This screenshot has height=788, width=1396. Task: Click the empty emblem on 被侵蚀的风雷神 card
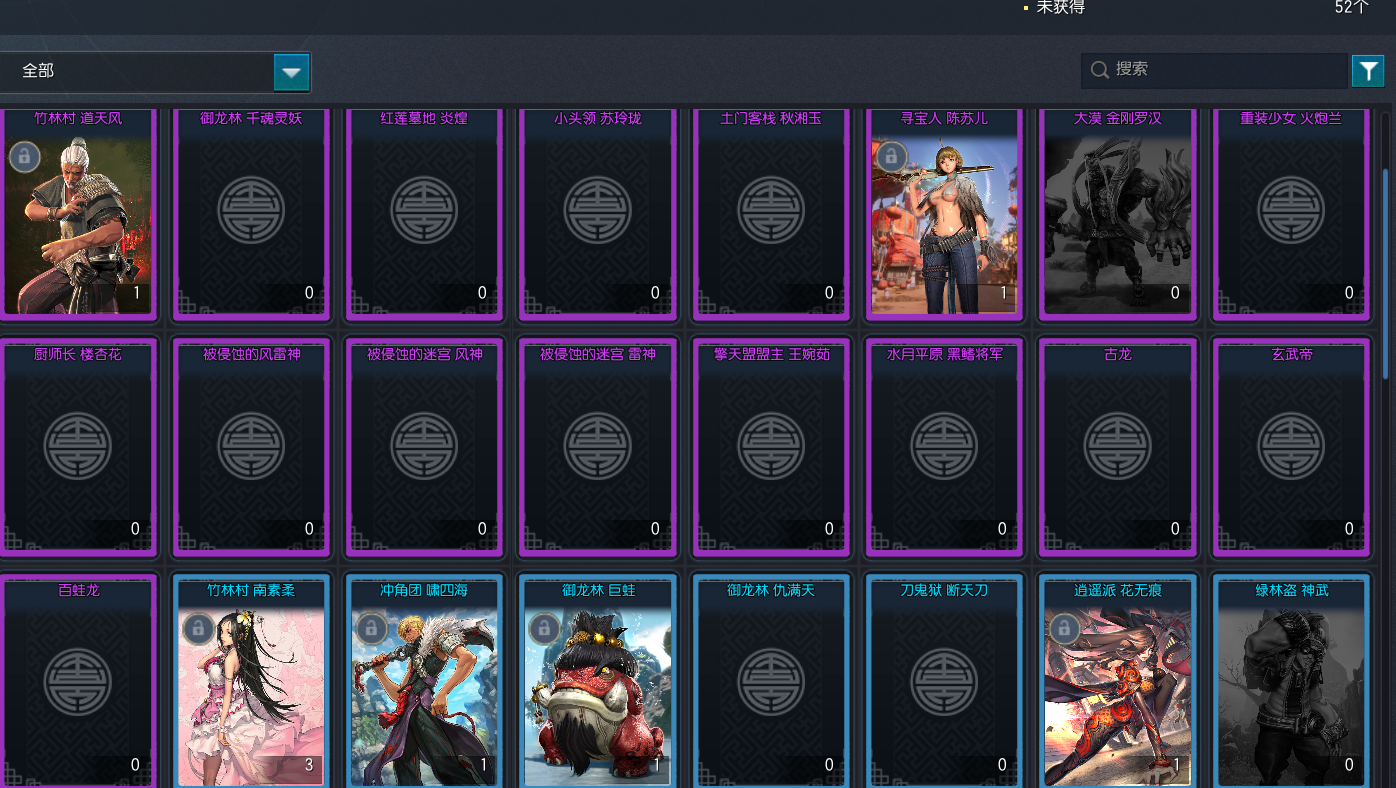[251, 446]
